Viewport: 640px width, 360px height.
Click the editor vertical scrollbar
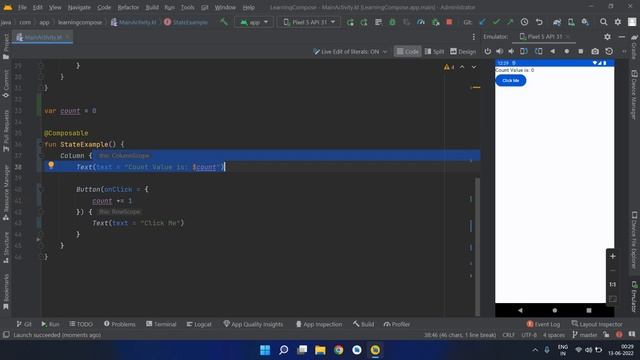pos(478,247)
